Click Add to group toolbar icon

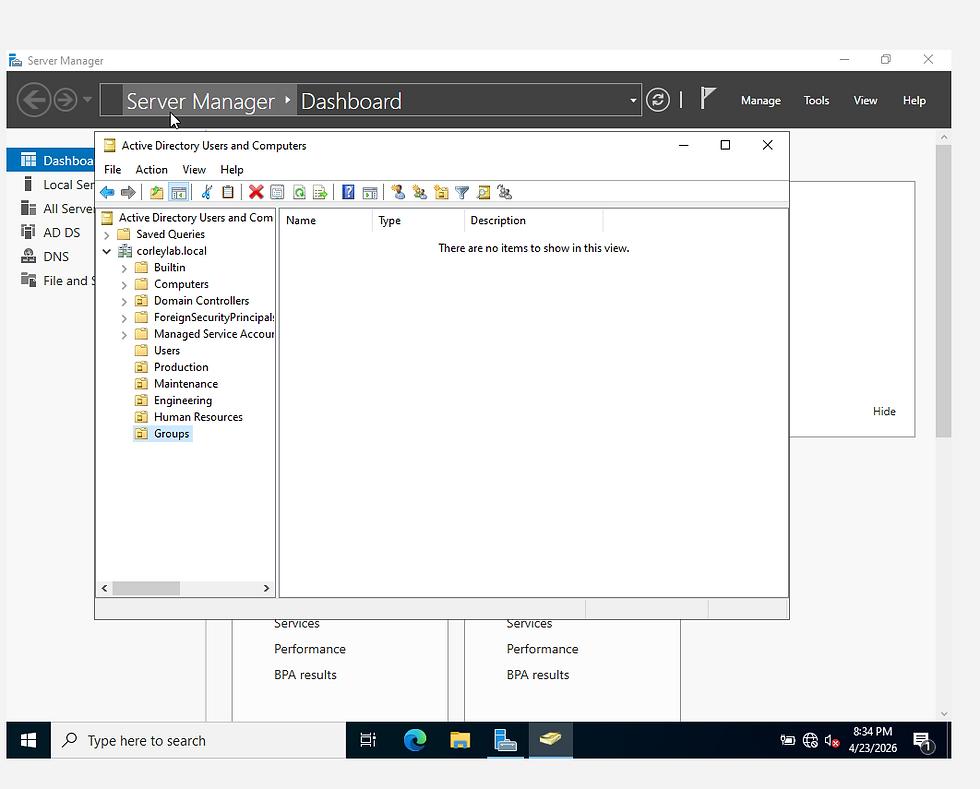click(504, 193)
